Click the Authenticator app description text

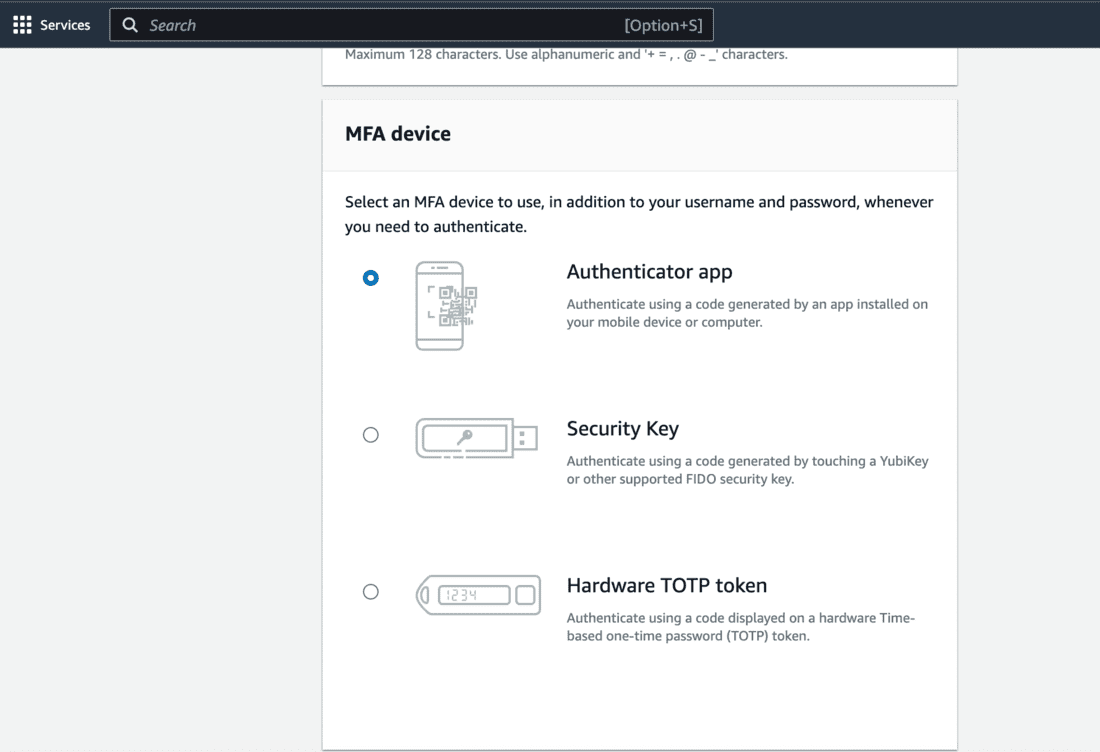747,313
